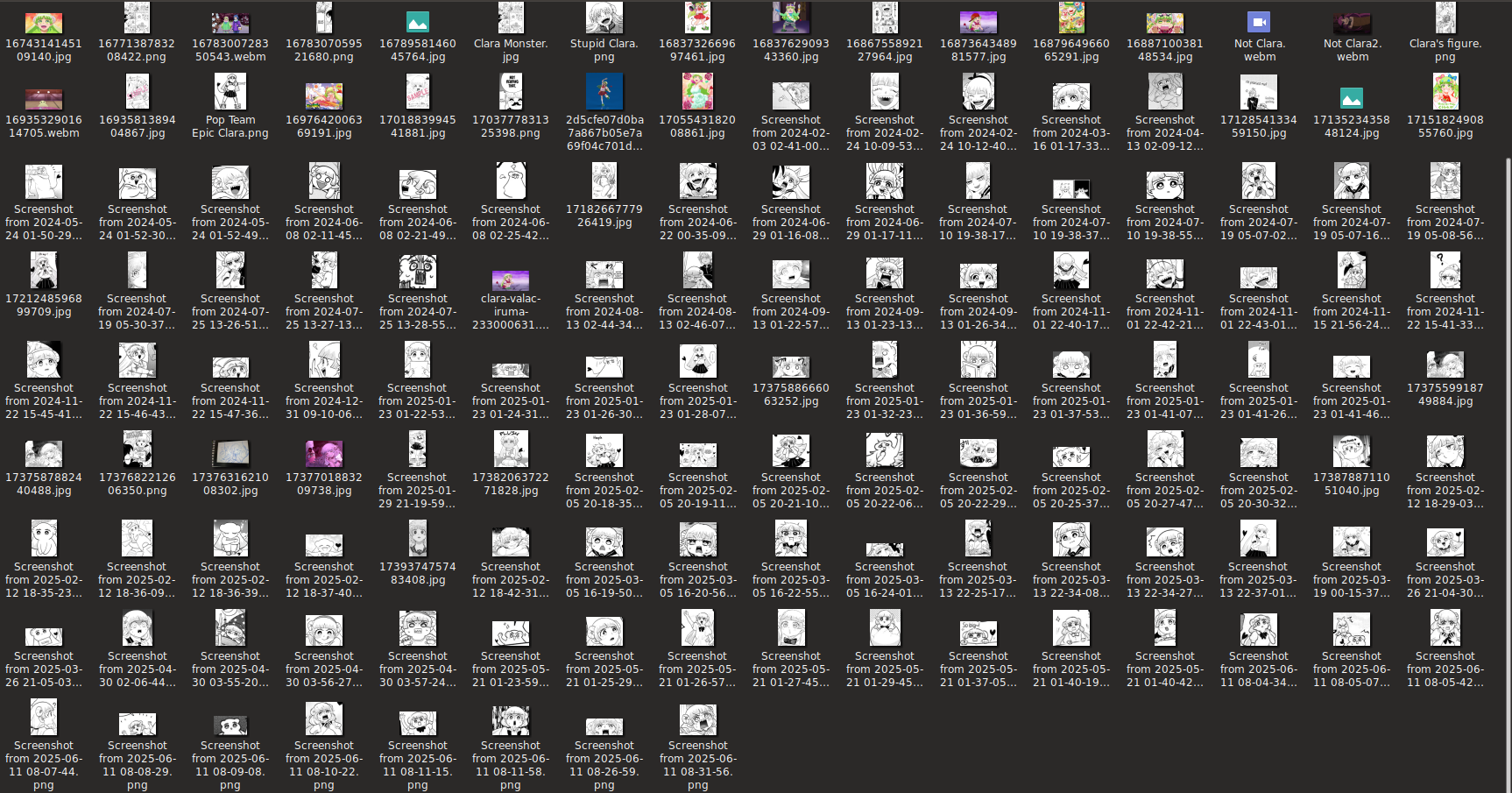Click file name 1693581389404867.jpg

coord(137,126)
